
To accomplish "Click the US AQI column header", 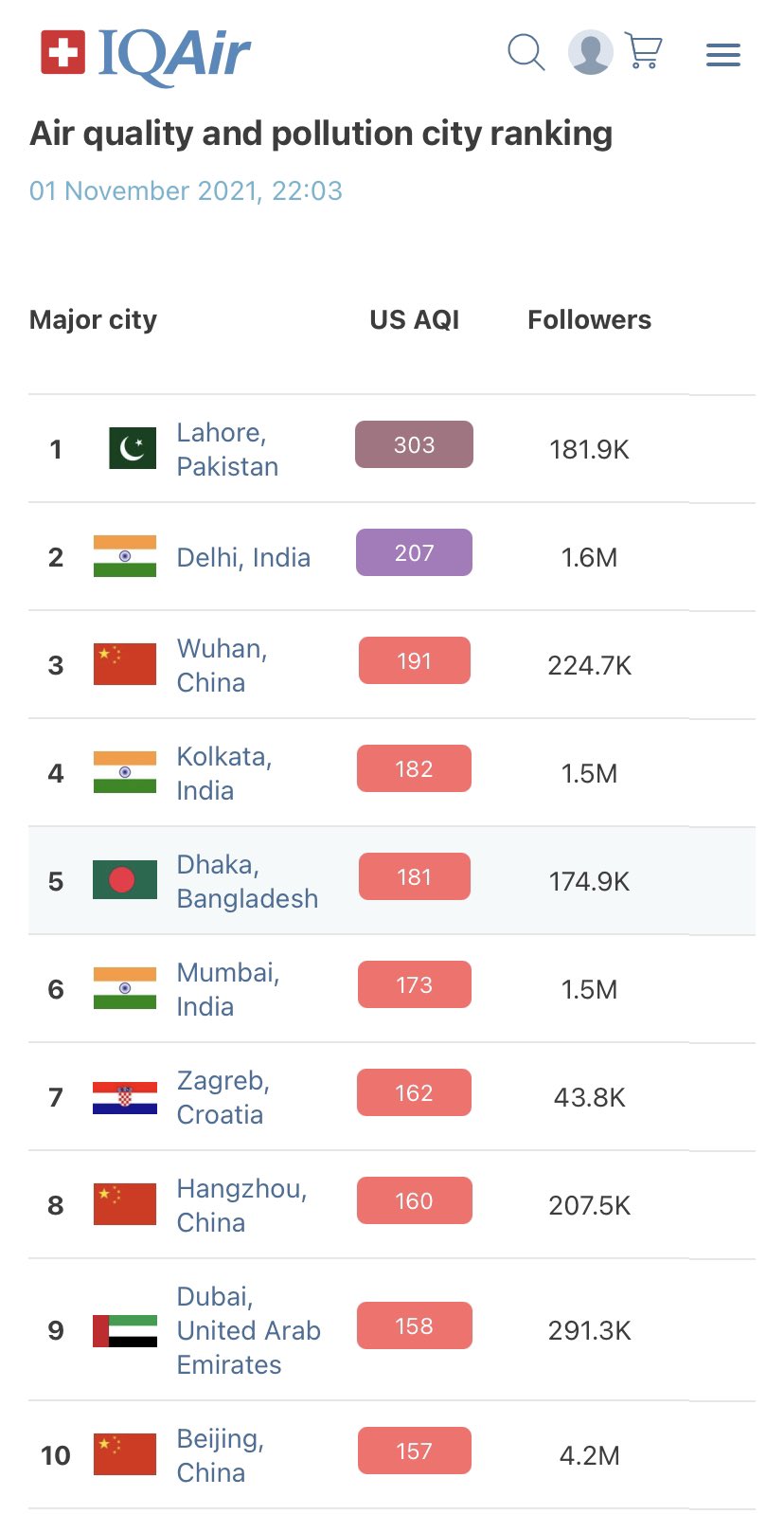I will pos(415,319).
